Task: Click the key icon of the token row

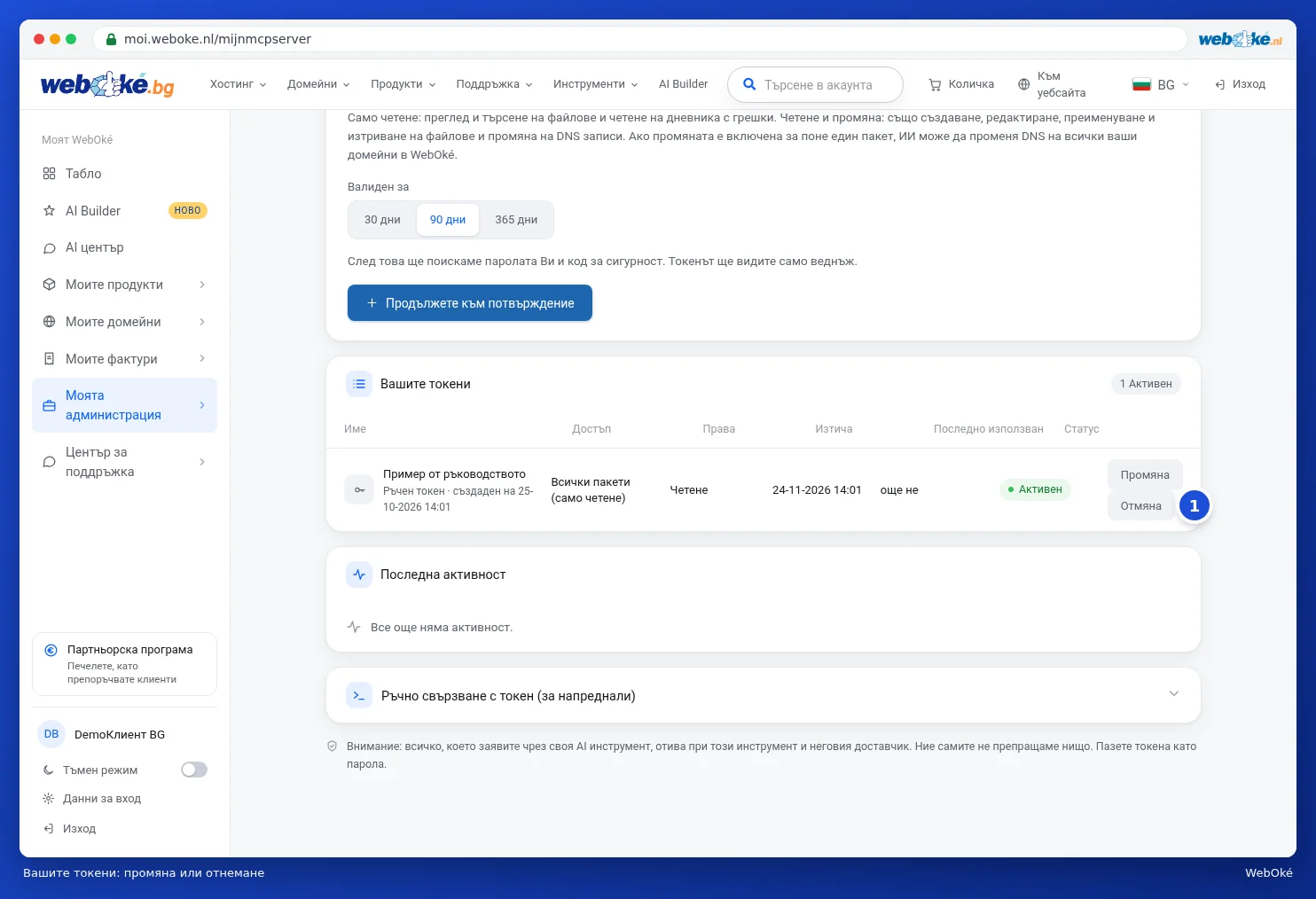Action: [x=359, y=490]
